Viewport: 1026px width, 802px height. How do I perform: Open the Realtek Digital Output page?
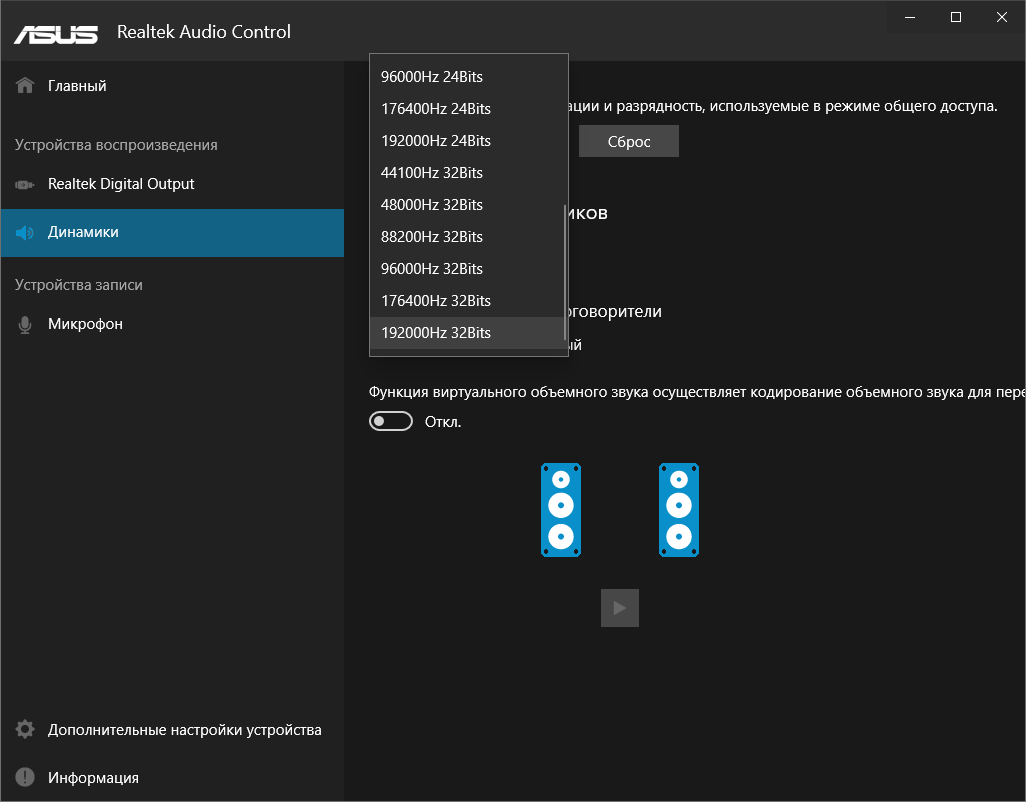pyautogui.click(x=121, y=185)
